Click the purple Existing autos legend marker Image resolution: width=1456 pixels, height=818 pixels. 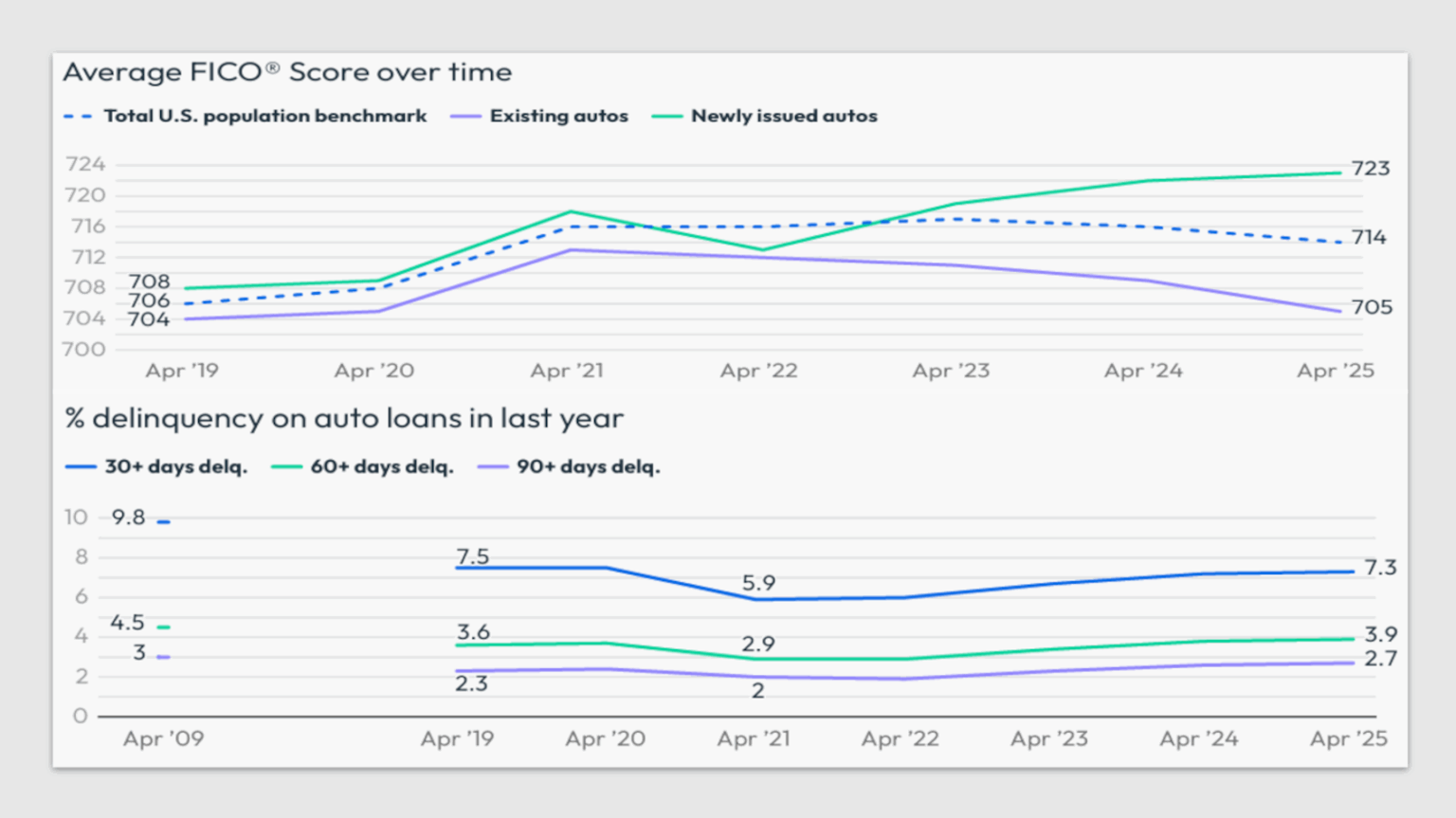tap(466, 116)
